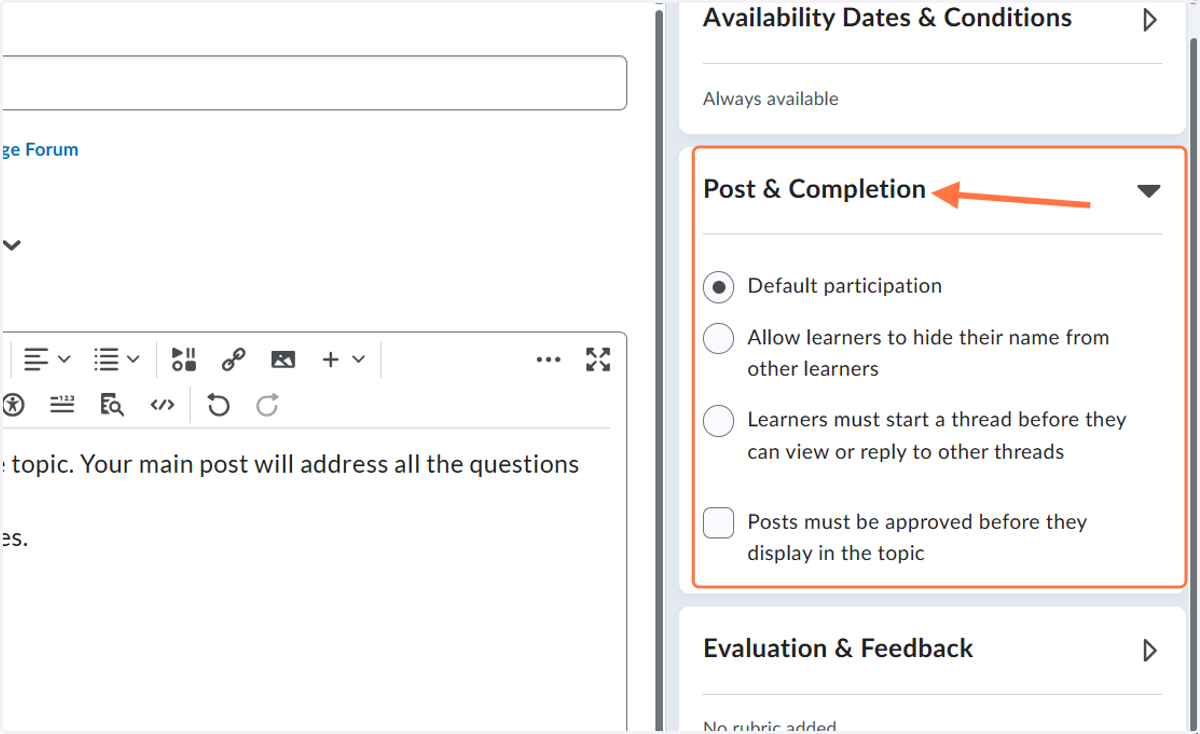Toggle fullscreen editor mode
The height and width of the screenshot is (734, 1200).
click(598, 359)
